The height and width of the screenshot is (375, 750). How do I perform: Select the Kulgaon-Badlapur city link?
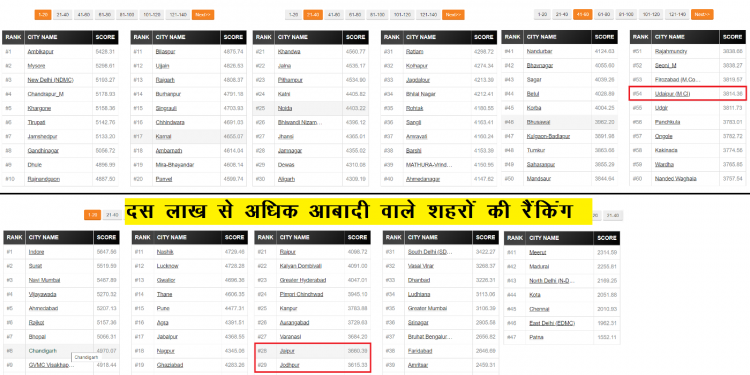[548, 136]
